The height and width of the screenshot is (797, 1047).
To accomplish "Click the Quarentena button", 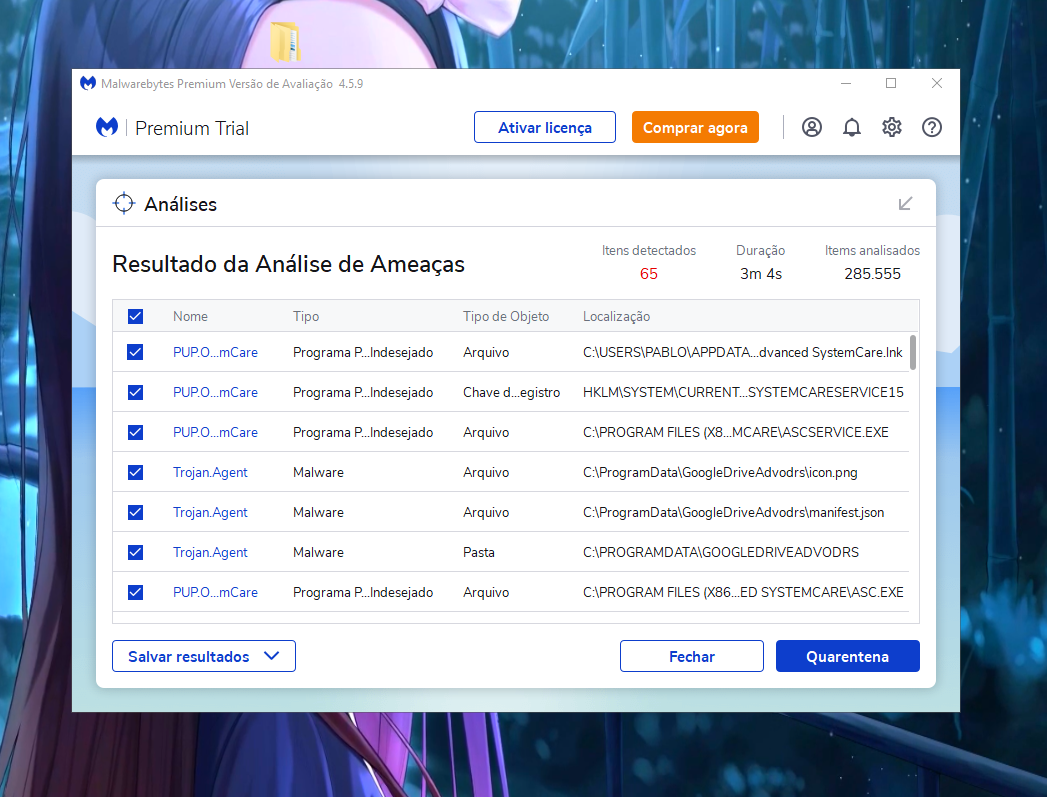I will pos(847,656).
